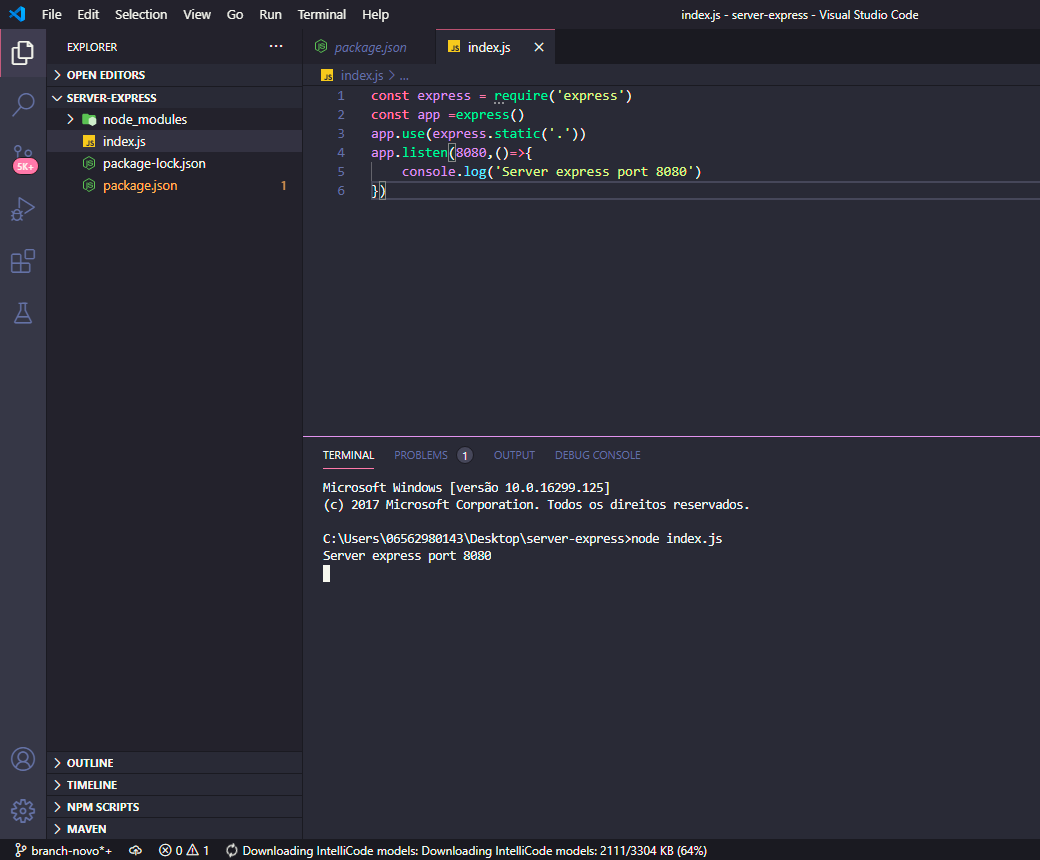Open the Run and Debug view

pos(23,209)
